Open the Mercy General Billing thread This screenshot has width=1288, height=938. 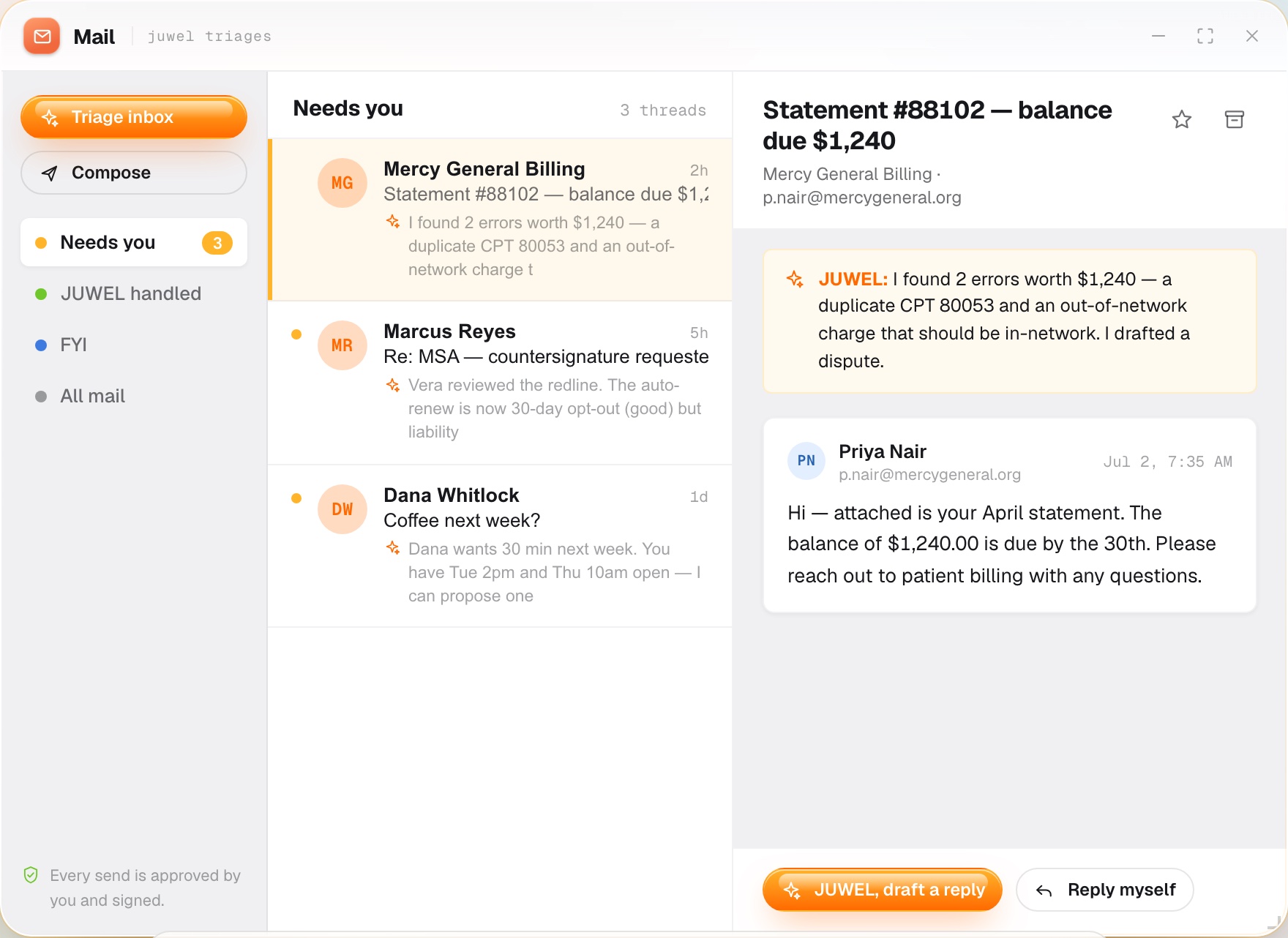pyautogui.click(x=501, y=220)
